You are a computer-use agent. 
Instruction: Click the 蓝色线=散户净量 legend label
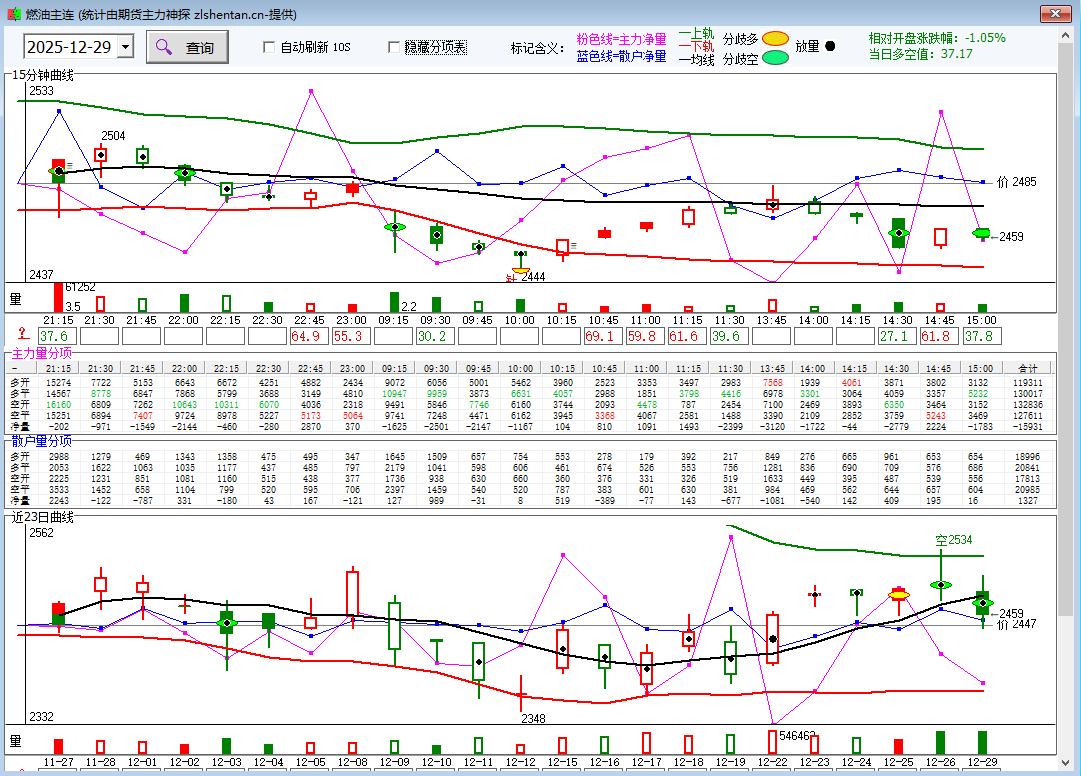[x=621, y=57]
